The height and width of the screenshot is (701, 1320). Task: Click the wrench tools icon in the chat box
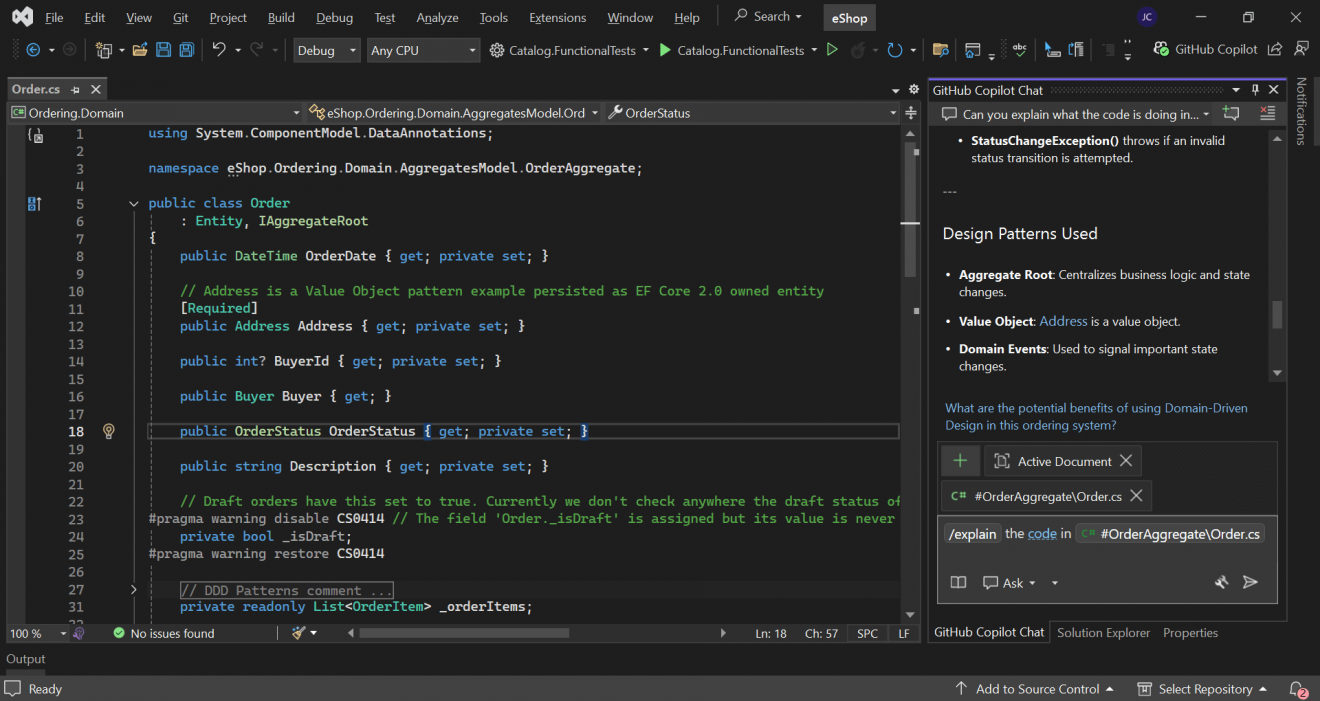[x=1221, y=581]
